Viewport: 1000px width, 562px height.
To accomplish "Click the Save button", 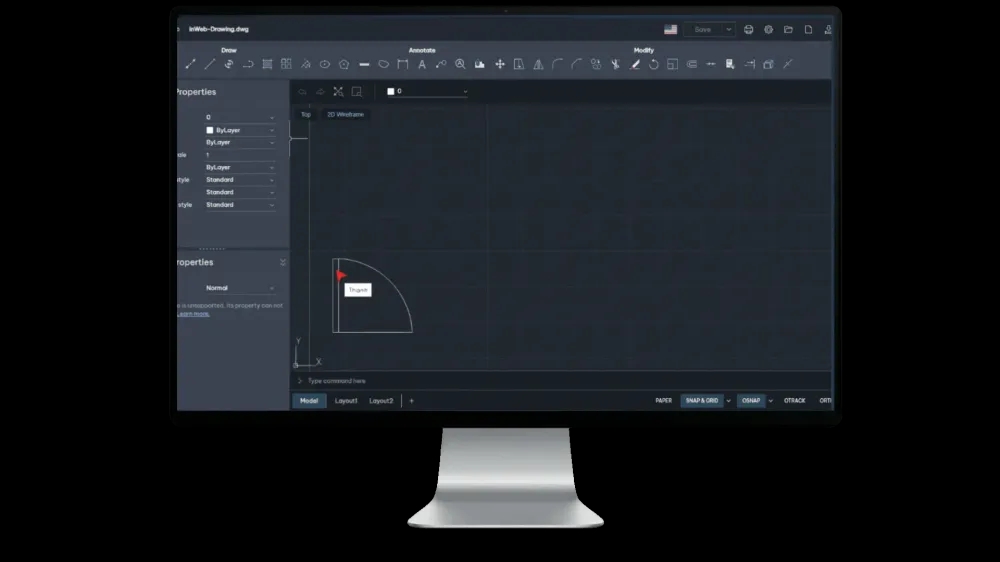I will (x=703, y=29).
